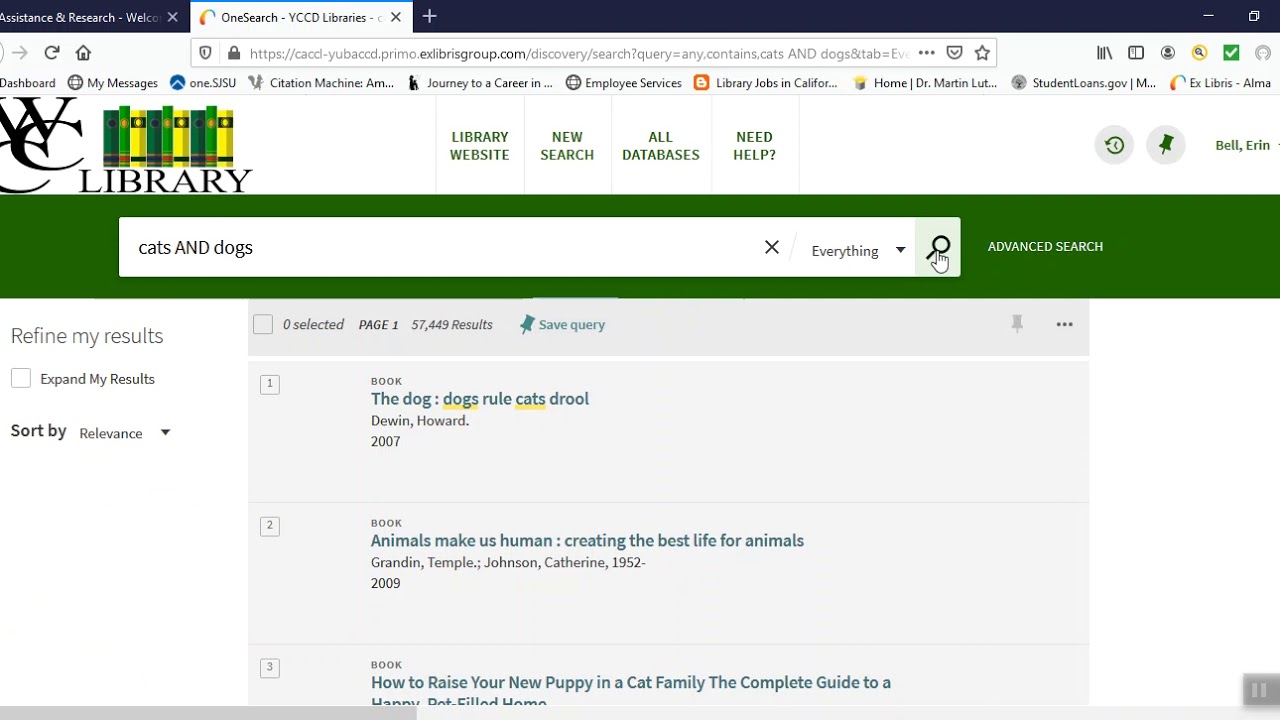Image resolution: width=1280 pixels, height=720 pixels.
Task: Pin selected results icon in results toolbar
Action: pos(1017,324)
